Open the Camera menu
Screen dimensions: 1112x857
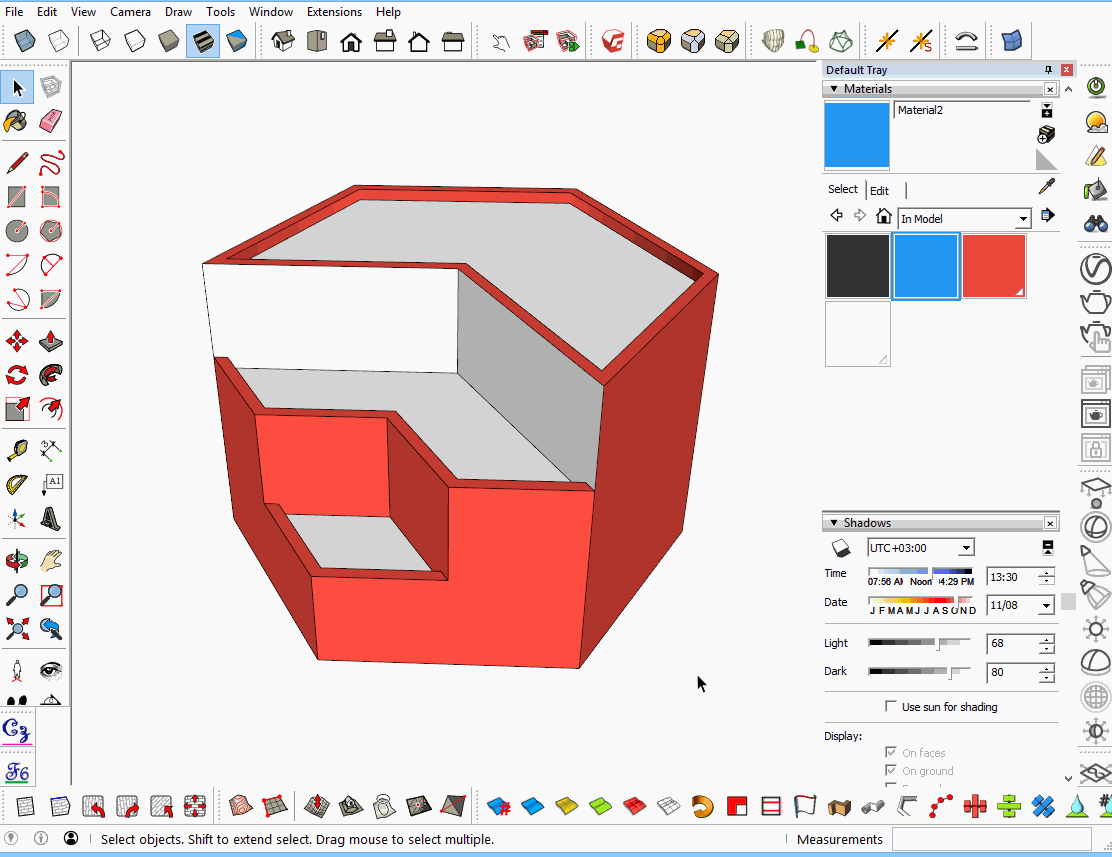tap(130, 11)
